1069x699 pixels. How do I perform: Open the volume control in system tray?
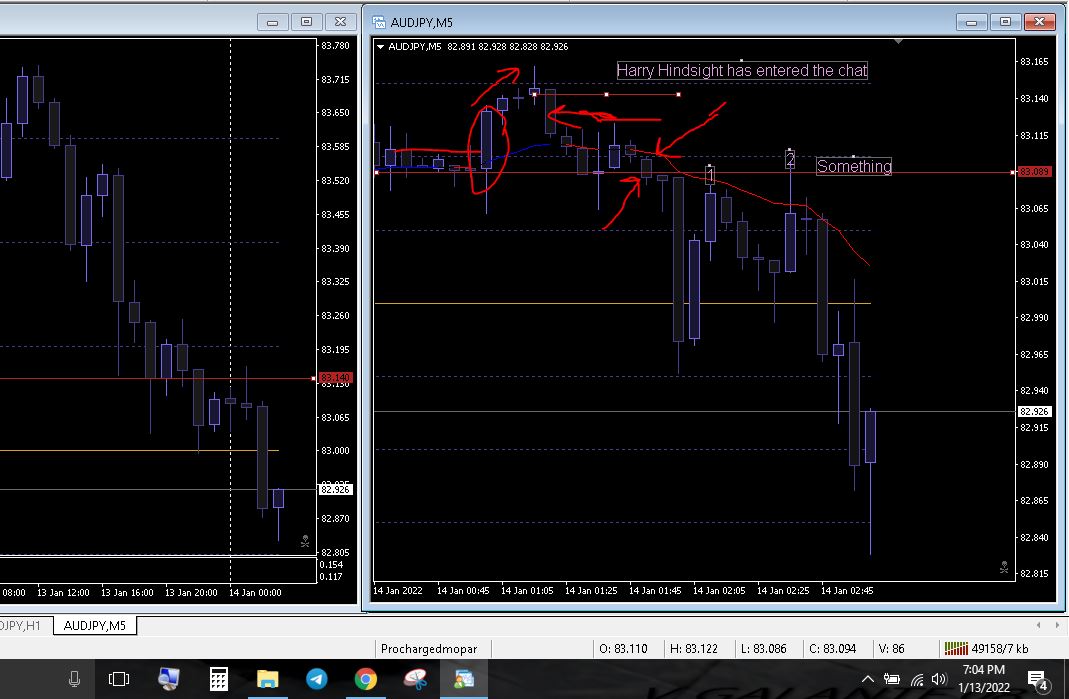[938, 680]
